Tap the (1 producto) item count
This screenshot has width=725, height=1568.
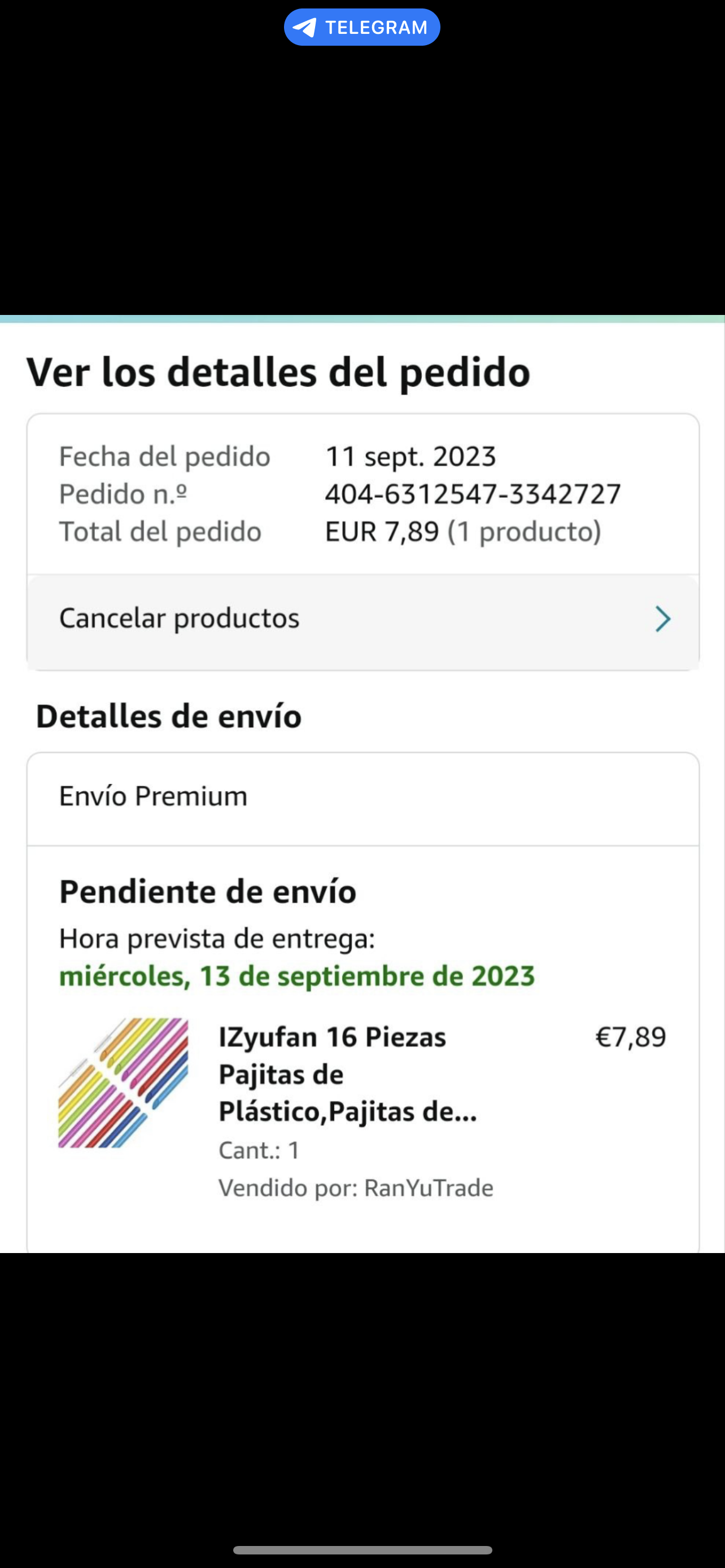[x=524, y=531]
